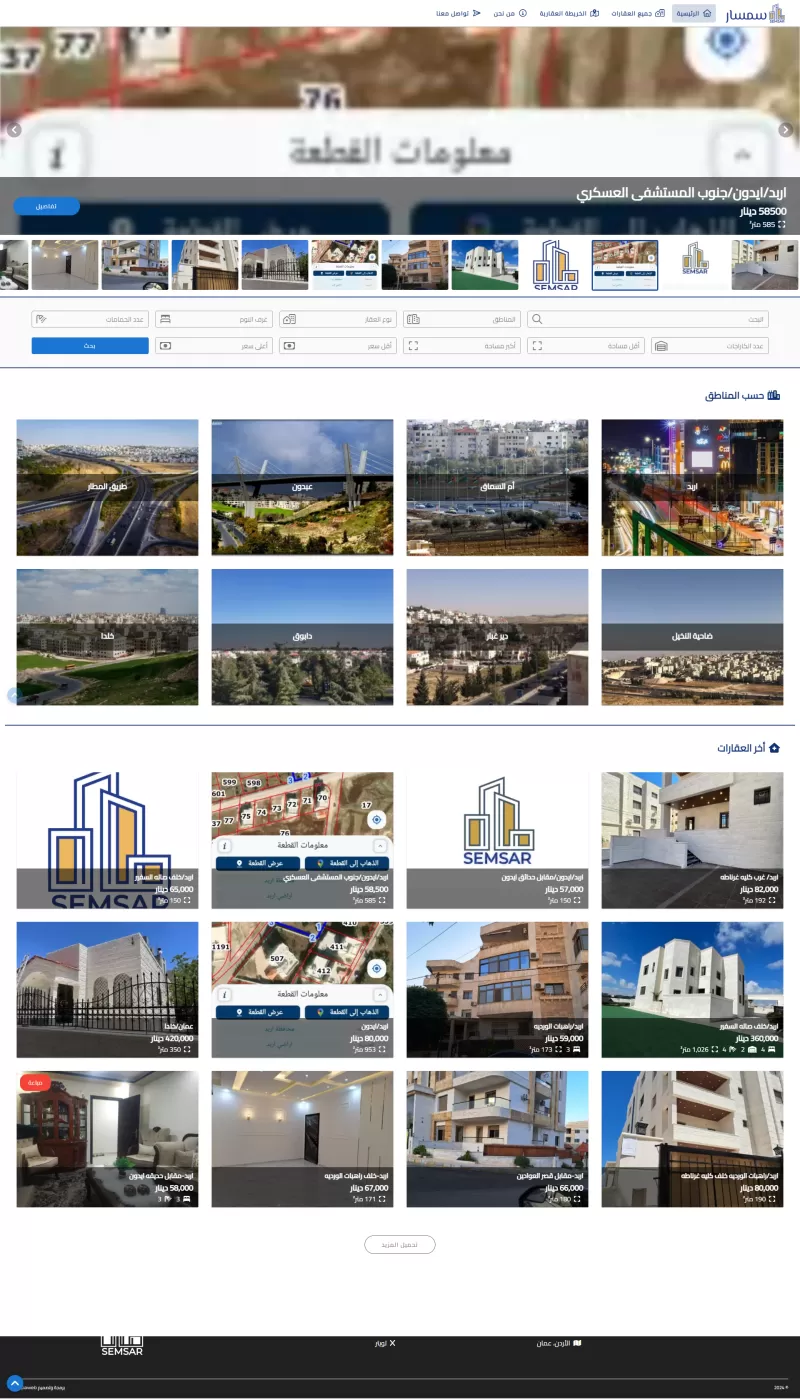Click the تفاصيل details button on the slider

pyautogui.click(x=46, y=206)
